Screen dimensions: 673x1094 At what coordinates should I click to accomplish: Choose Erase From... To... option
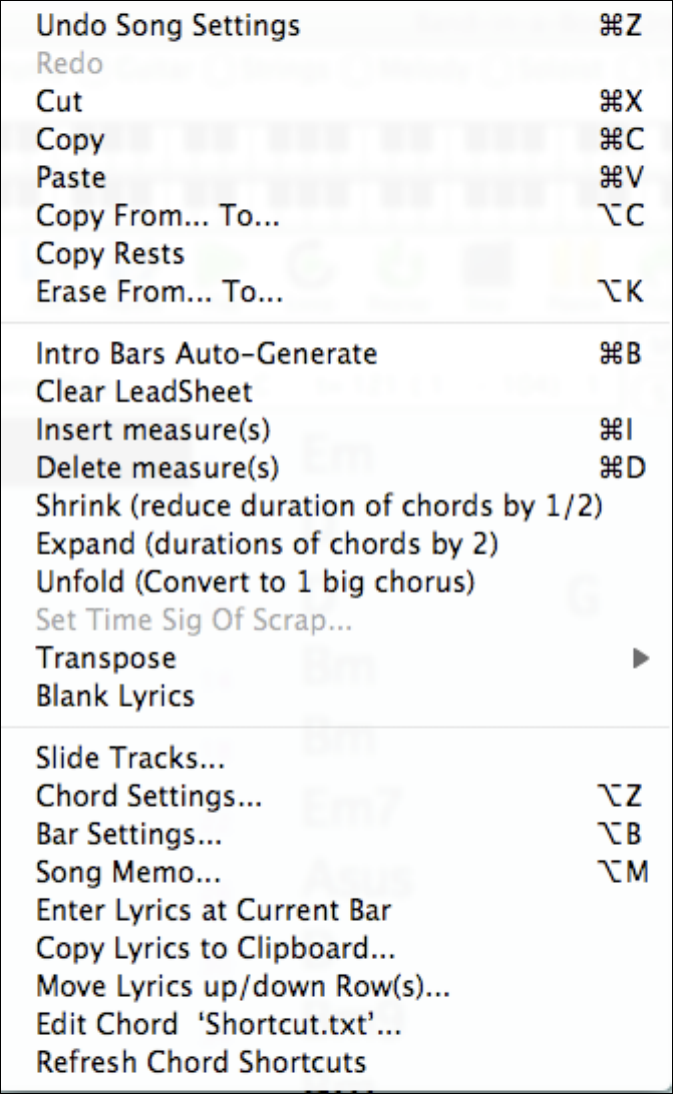tap(159, 293)
